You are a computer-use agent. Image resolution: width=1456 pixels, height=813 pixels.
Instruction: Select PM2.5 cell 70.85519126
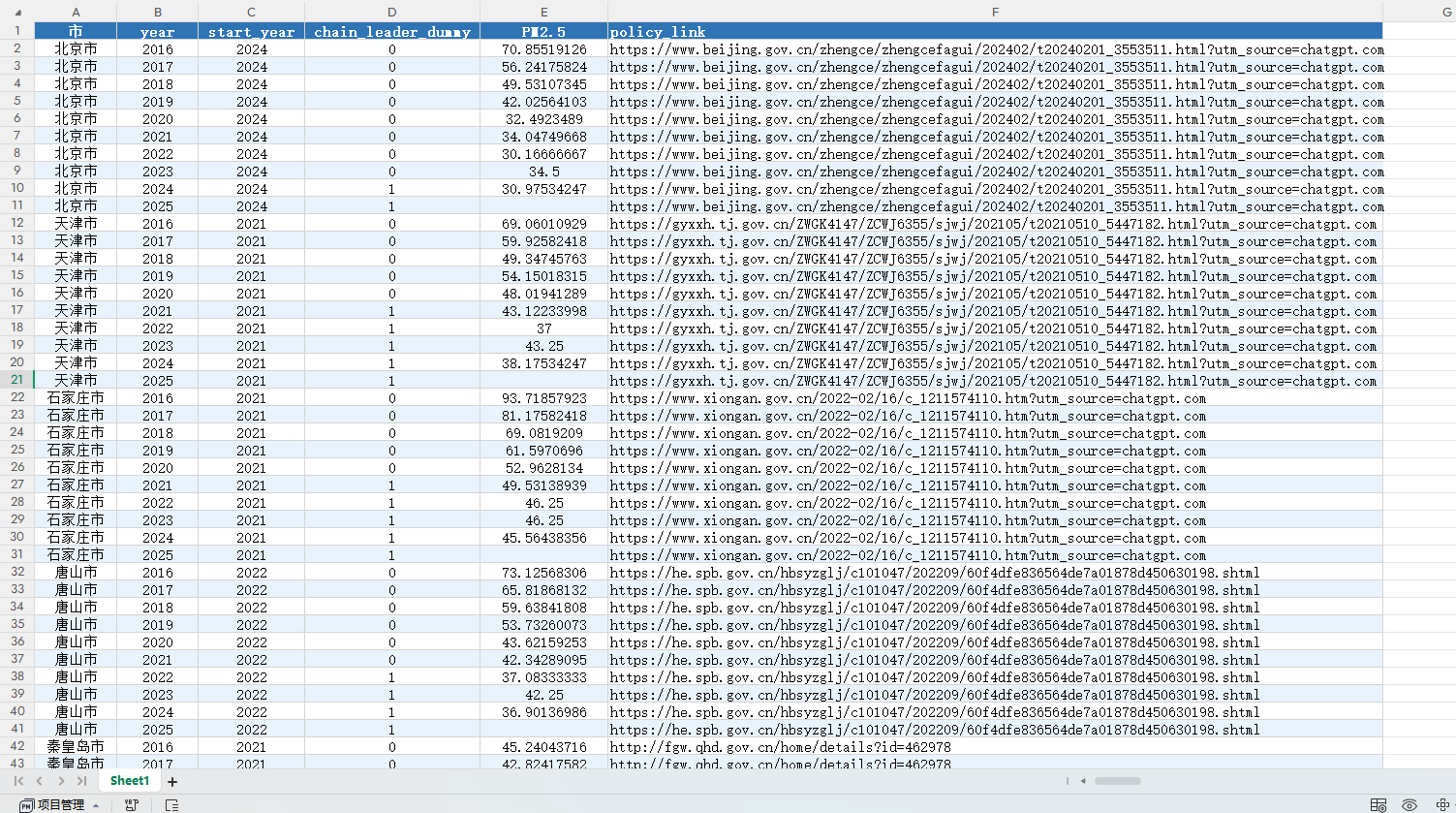[544, 48]
